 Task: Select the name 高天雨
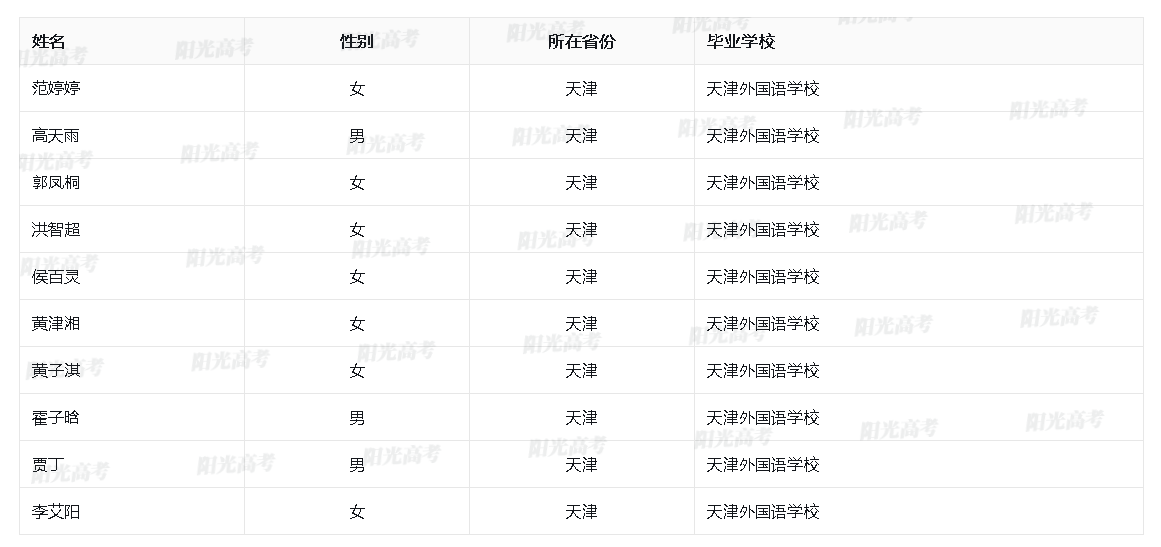tap(56, 135)
